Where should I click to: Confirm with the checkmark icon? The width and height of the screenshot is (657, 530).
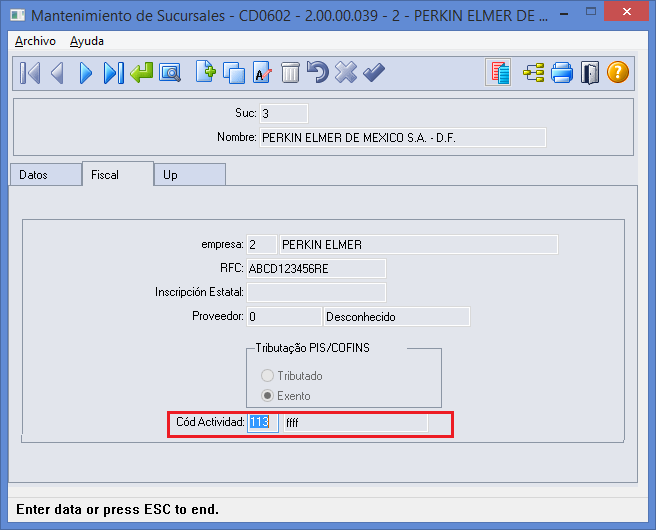(x=374, y=72)
